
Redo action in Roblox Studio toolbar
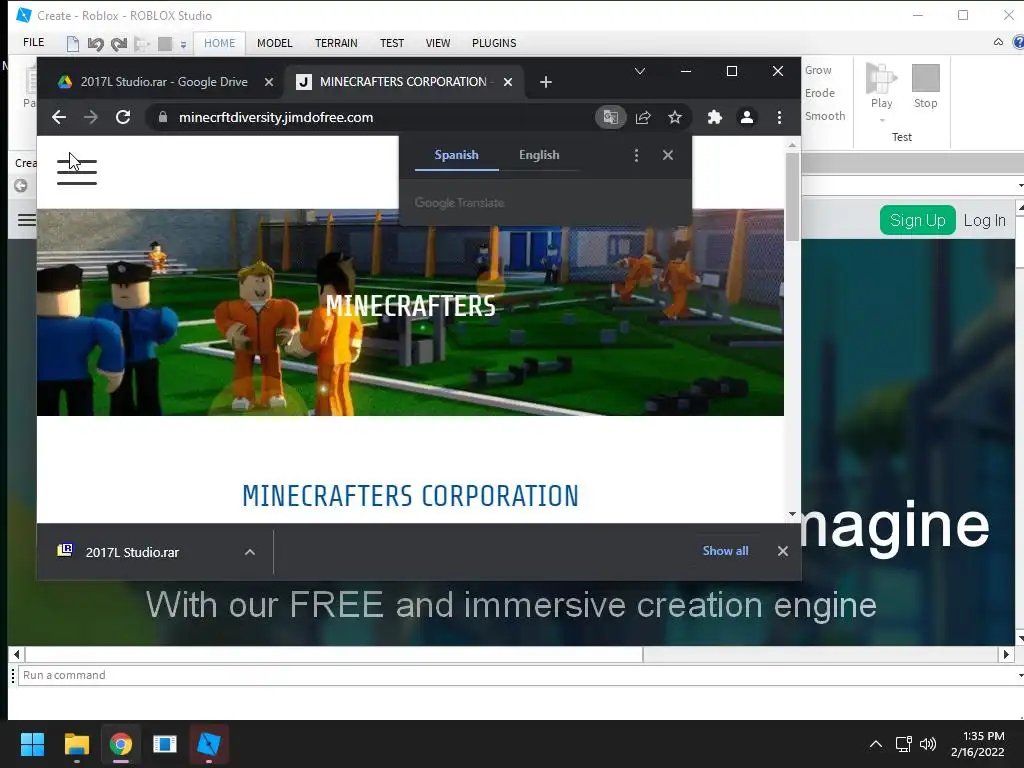[x=118, y=44]
